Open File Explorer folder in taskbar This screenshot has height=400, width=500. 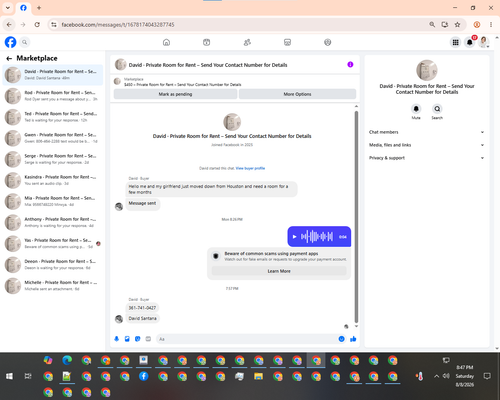click(x=258, y=376)
